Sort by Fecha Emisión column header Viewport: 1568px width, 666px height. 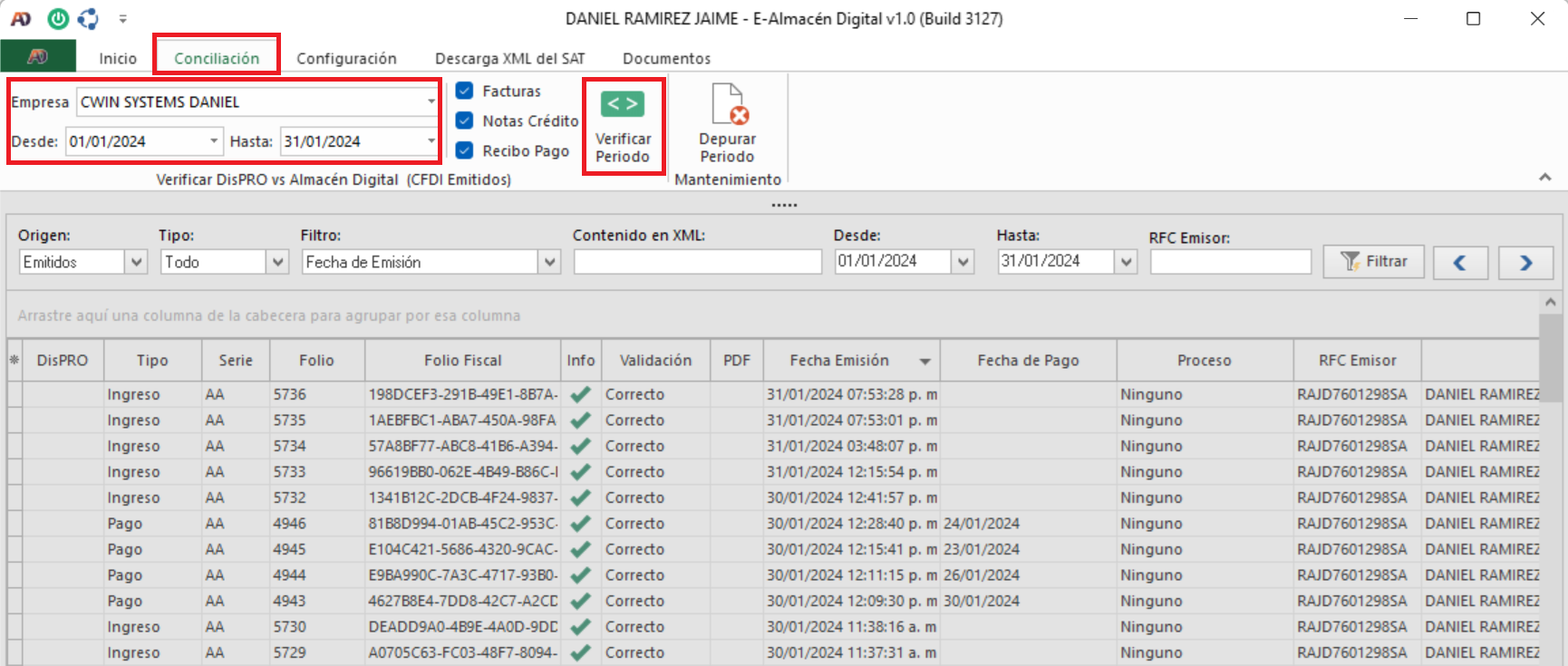tap(839, 361)
